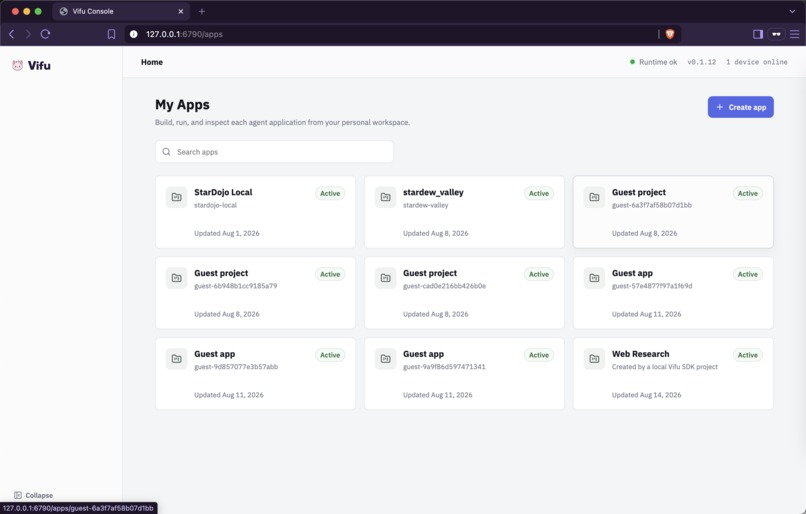Click the text guest-57e4877f97a1f69d
The width and height of the screenshot is (806, 514).
point(652,286)
